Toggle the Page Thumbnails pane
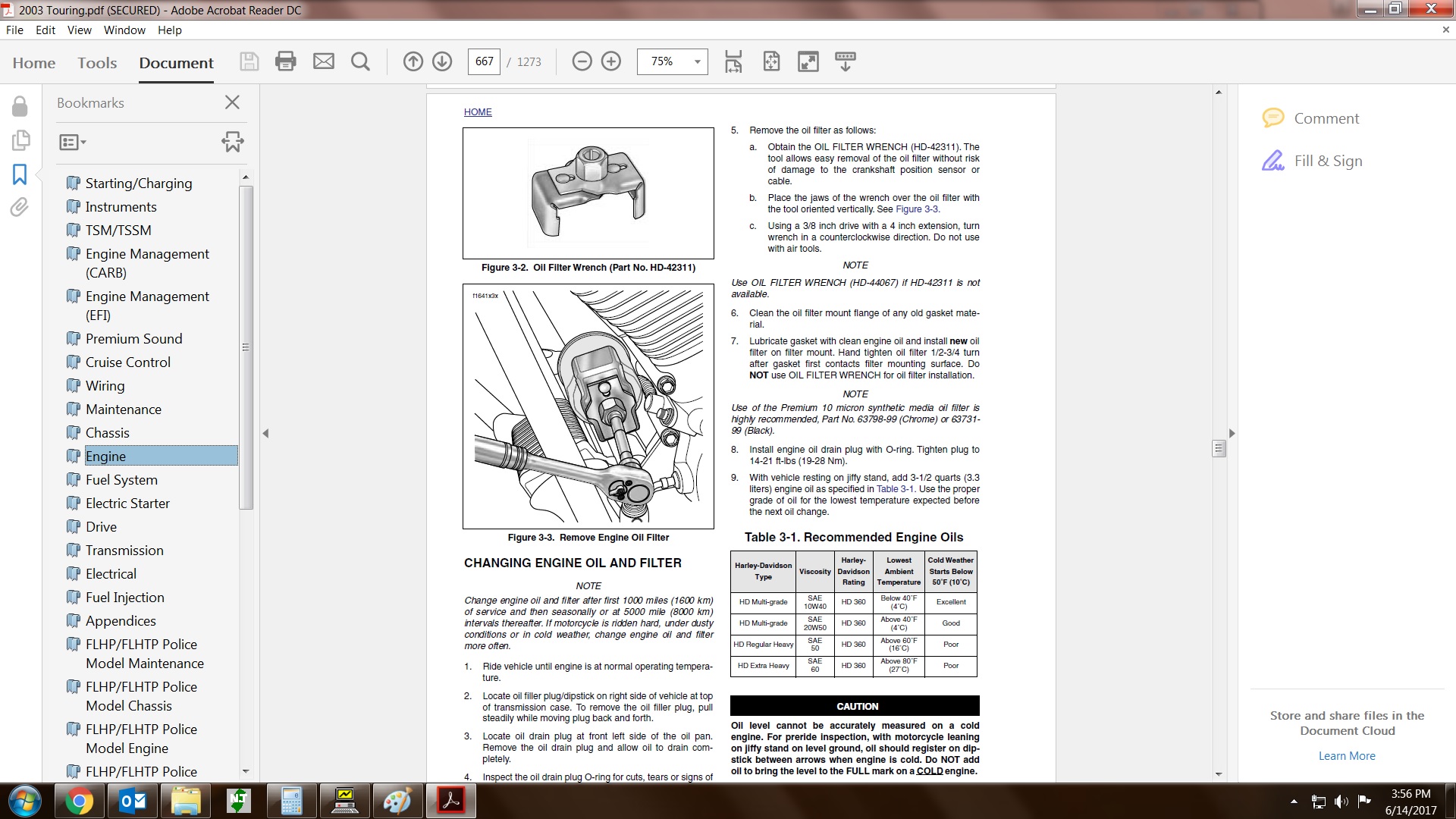 click(x=20, y=140)
